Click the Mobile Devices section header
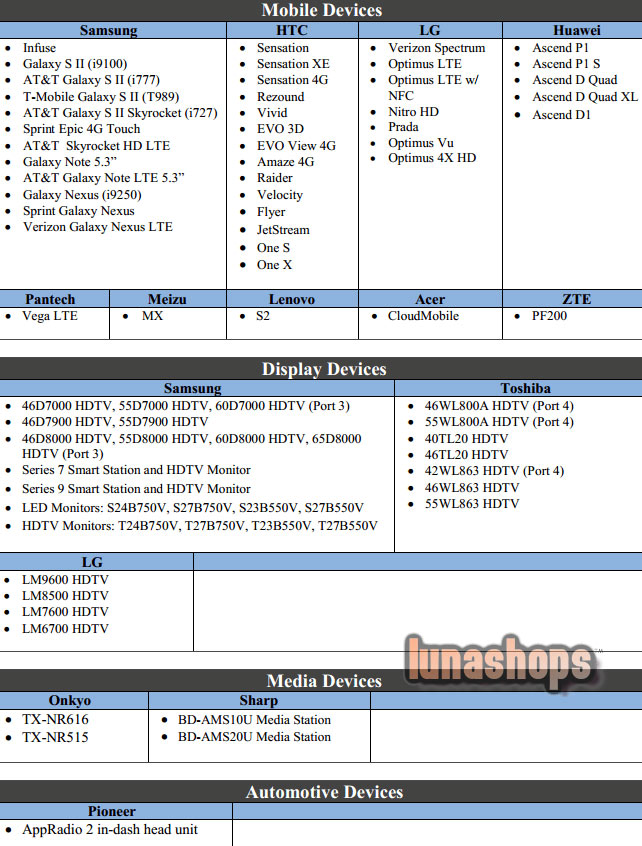Screen dimensions: 642x846 pyautogui.click(x=322, y=10)
